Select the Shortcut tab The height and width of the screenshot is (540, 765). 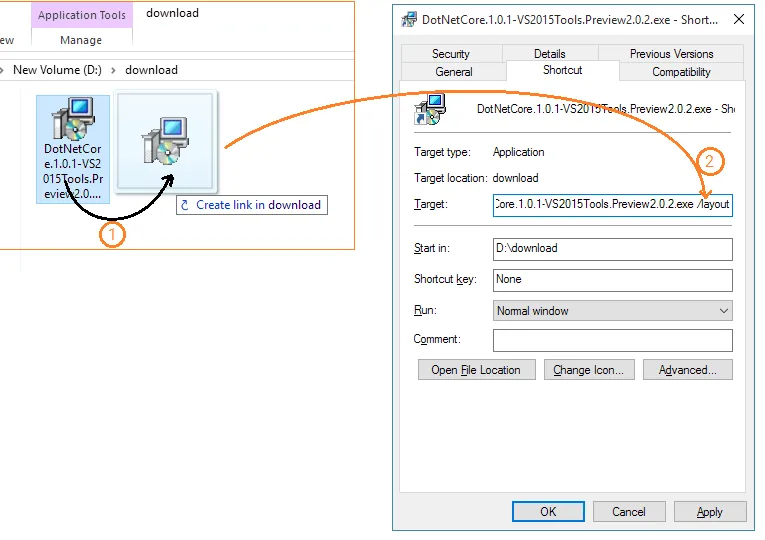pyautogui.click(x=563, y=70)
